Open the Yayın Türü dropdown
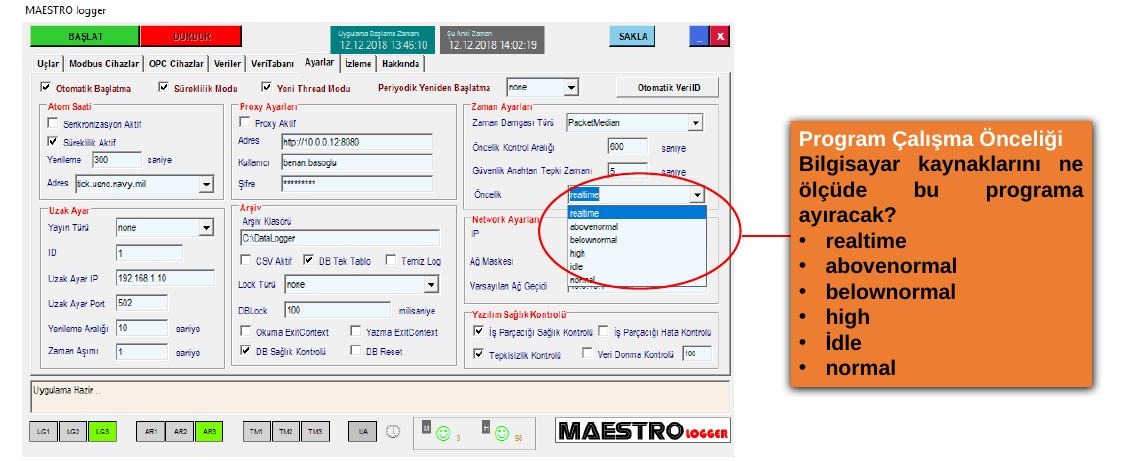This screenshot has width=1134, height=461. click(x=206, y=228)
